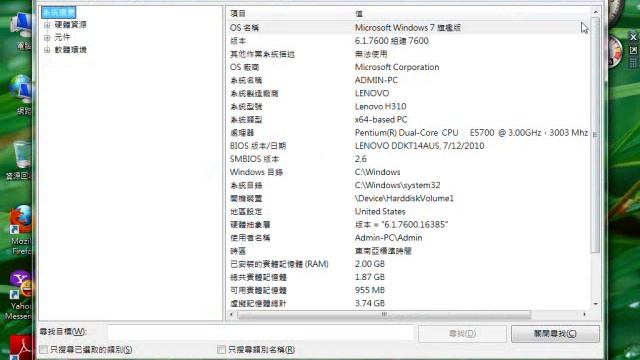Screen dimensions: 640x360
Task: Select the BIOS 版本/日期 row
Action: point(408,146)
